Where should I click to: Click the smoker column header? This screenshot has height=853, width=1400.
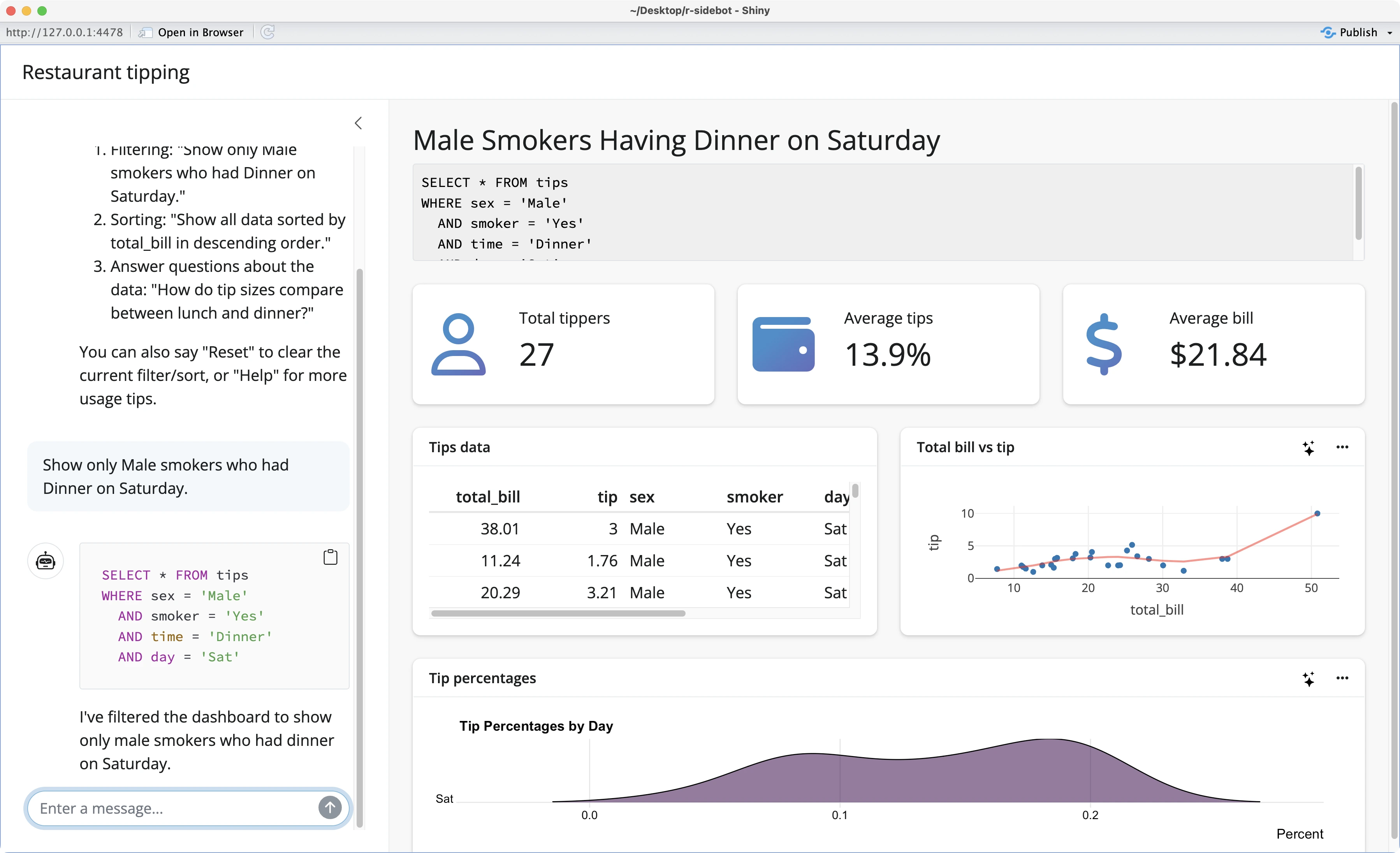click(755, 497)
